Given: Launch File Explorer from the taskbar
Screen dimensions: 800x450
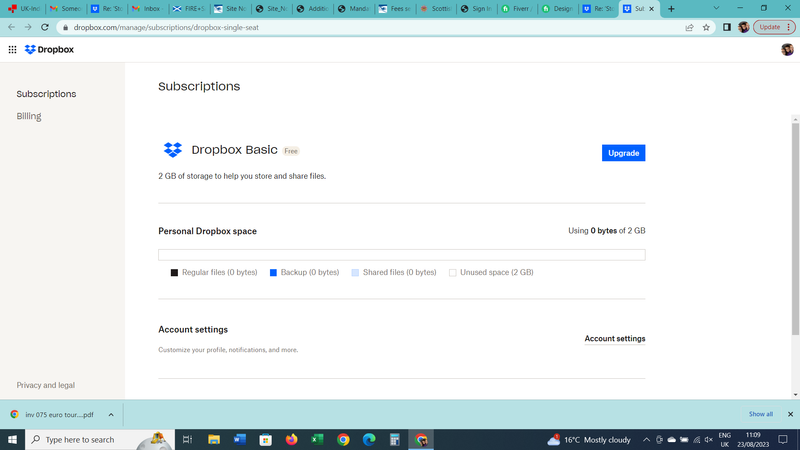Looking at the screenshot, I should (214, 439).
